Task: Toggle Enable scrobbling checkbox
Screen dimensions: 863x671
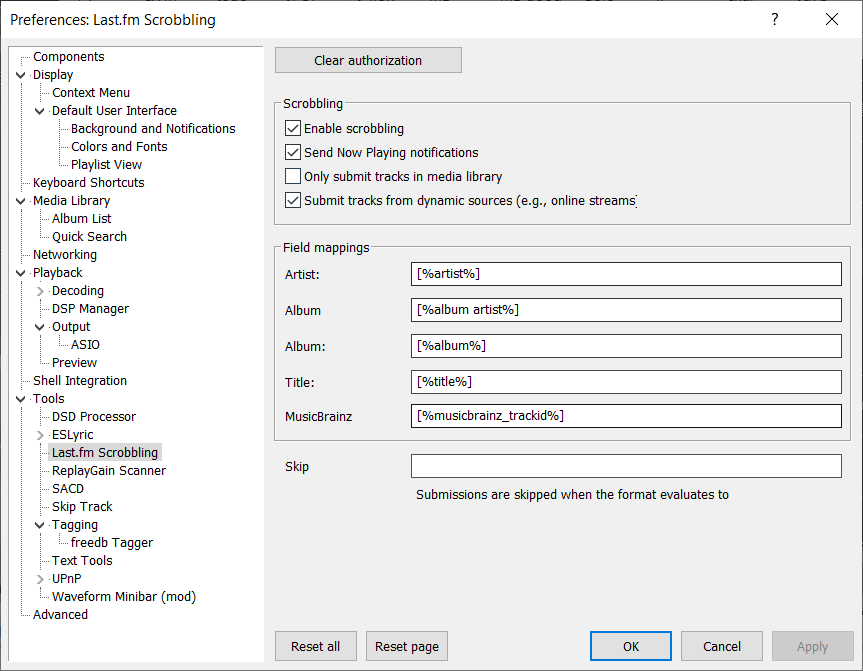Action: (293, 128)
